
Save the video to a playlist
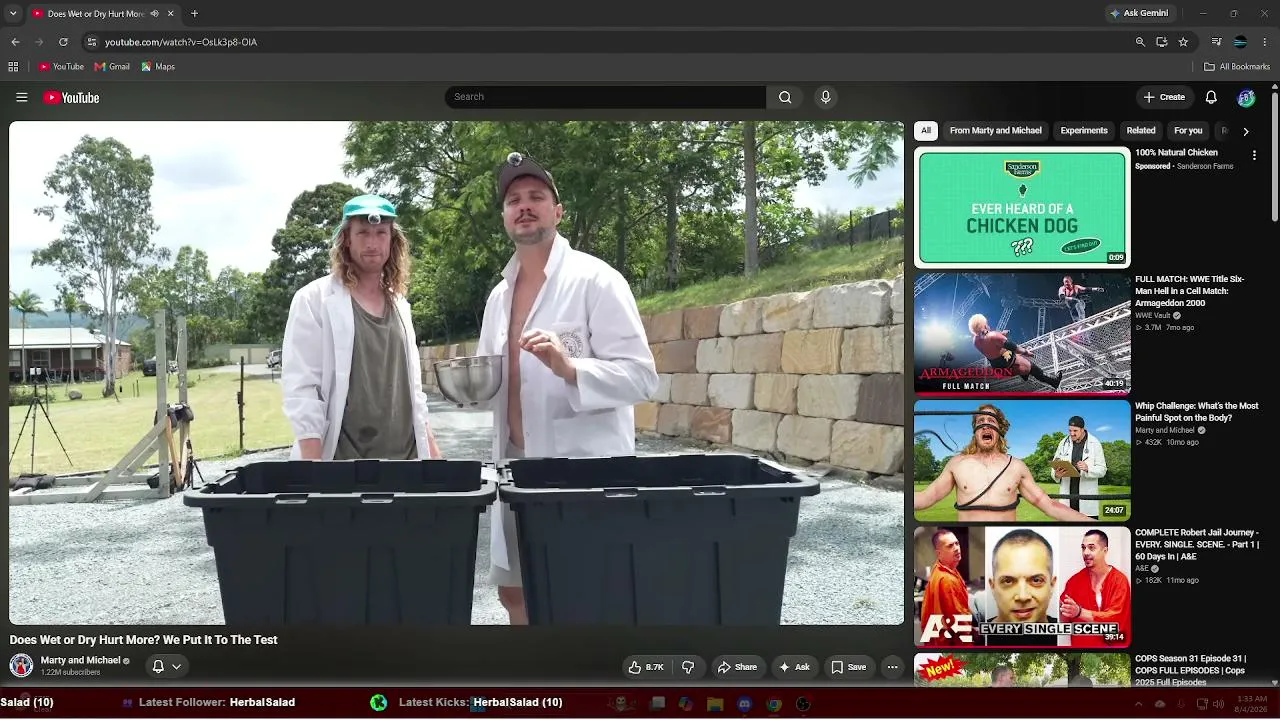[x=849, y=667]
